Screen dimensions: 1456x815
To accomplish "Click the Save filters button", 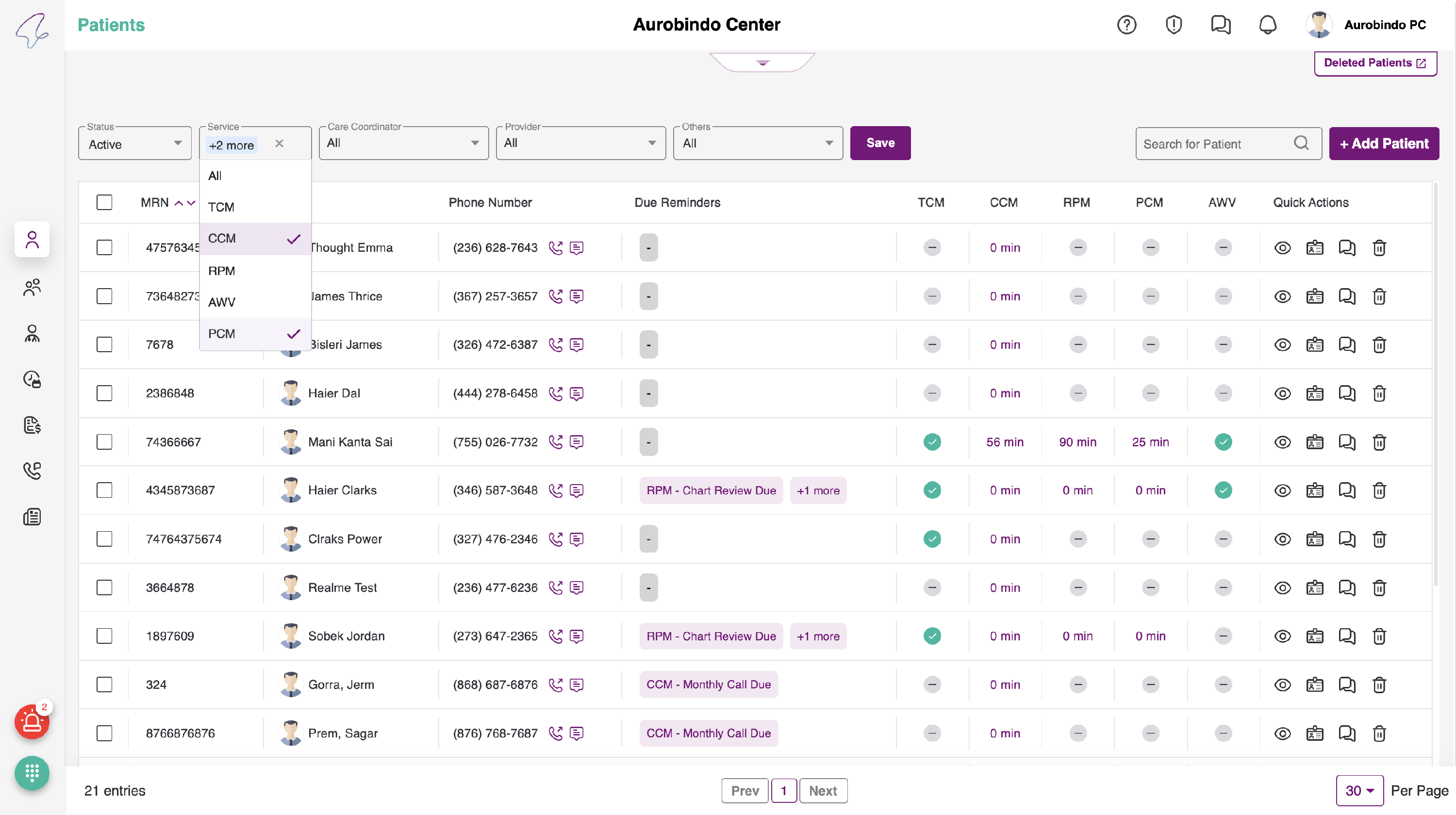I will [x=880, y=143].
